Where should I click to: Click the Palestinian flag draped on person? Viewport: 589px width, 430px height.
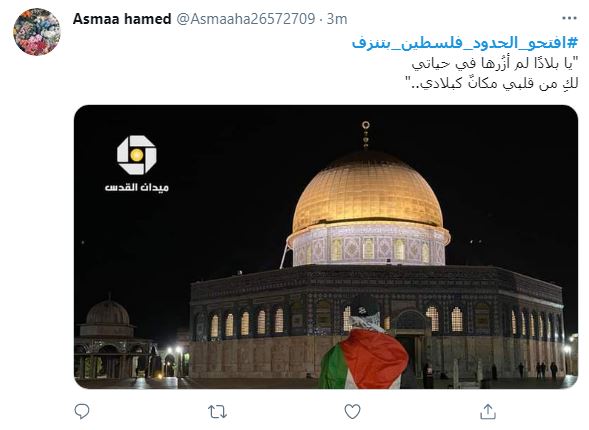[x=364, y=359]
